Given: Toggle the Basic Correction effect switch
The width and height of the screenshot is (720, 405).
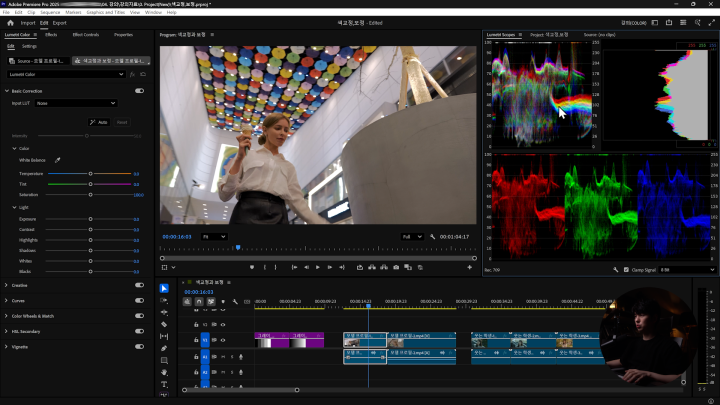Looking at the screenshot, I should coord(139,90).
